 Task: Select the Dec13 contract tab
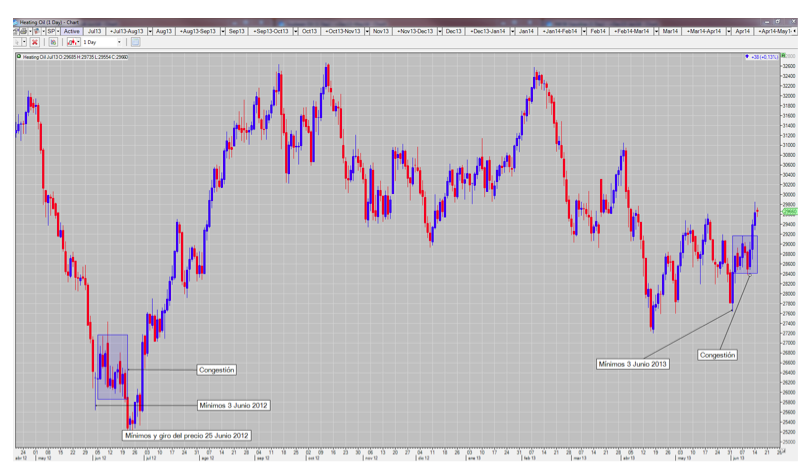click(454, 31)
